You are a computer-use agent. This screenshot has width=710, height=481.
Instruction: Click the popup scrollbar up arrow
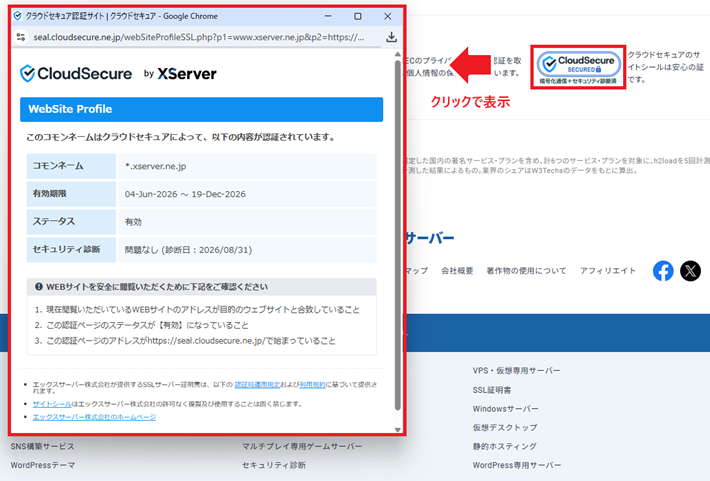click(x=398, y=54)
